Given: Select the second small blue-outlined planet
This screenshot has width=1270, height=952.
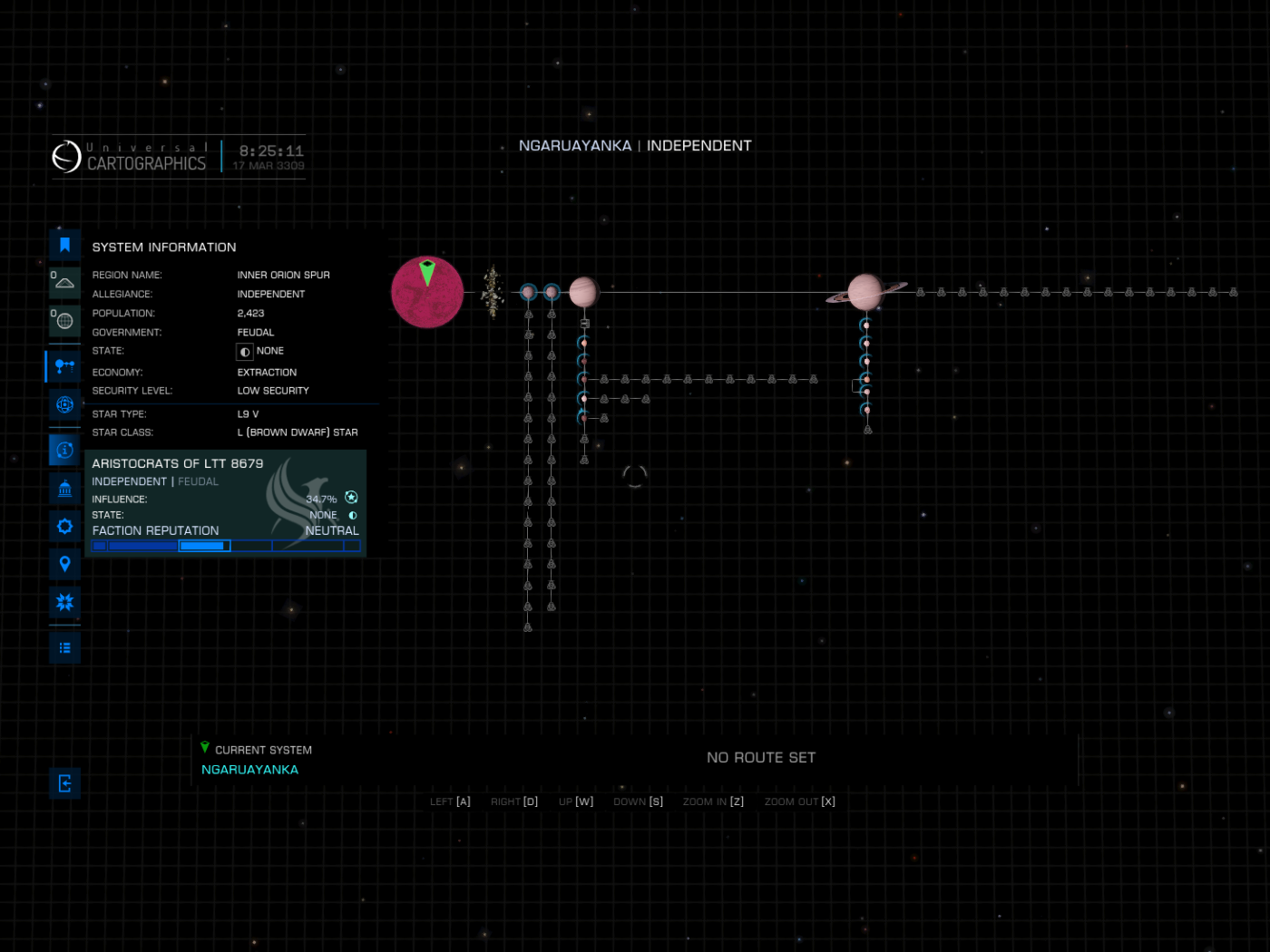Looking at the screenshot, I should point(551,292).
